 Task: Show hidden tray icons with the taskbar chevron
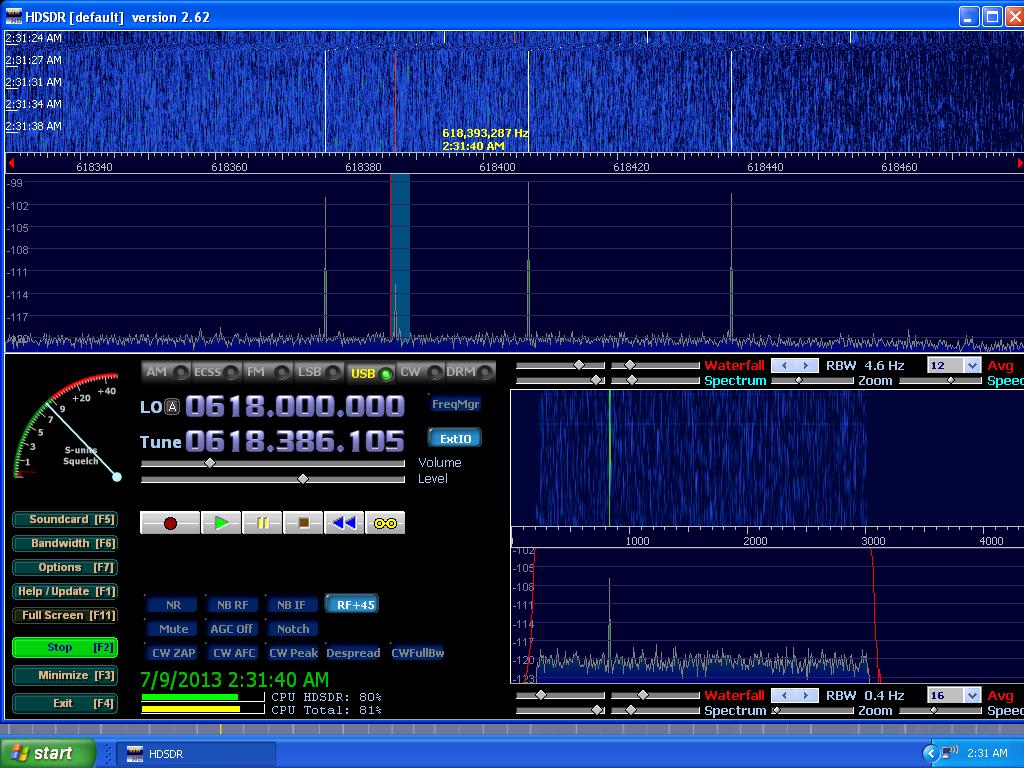click(931, 754)
